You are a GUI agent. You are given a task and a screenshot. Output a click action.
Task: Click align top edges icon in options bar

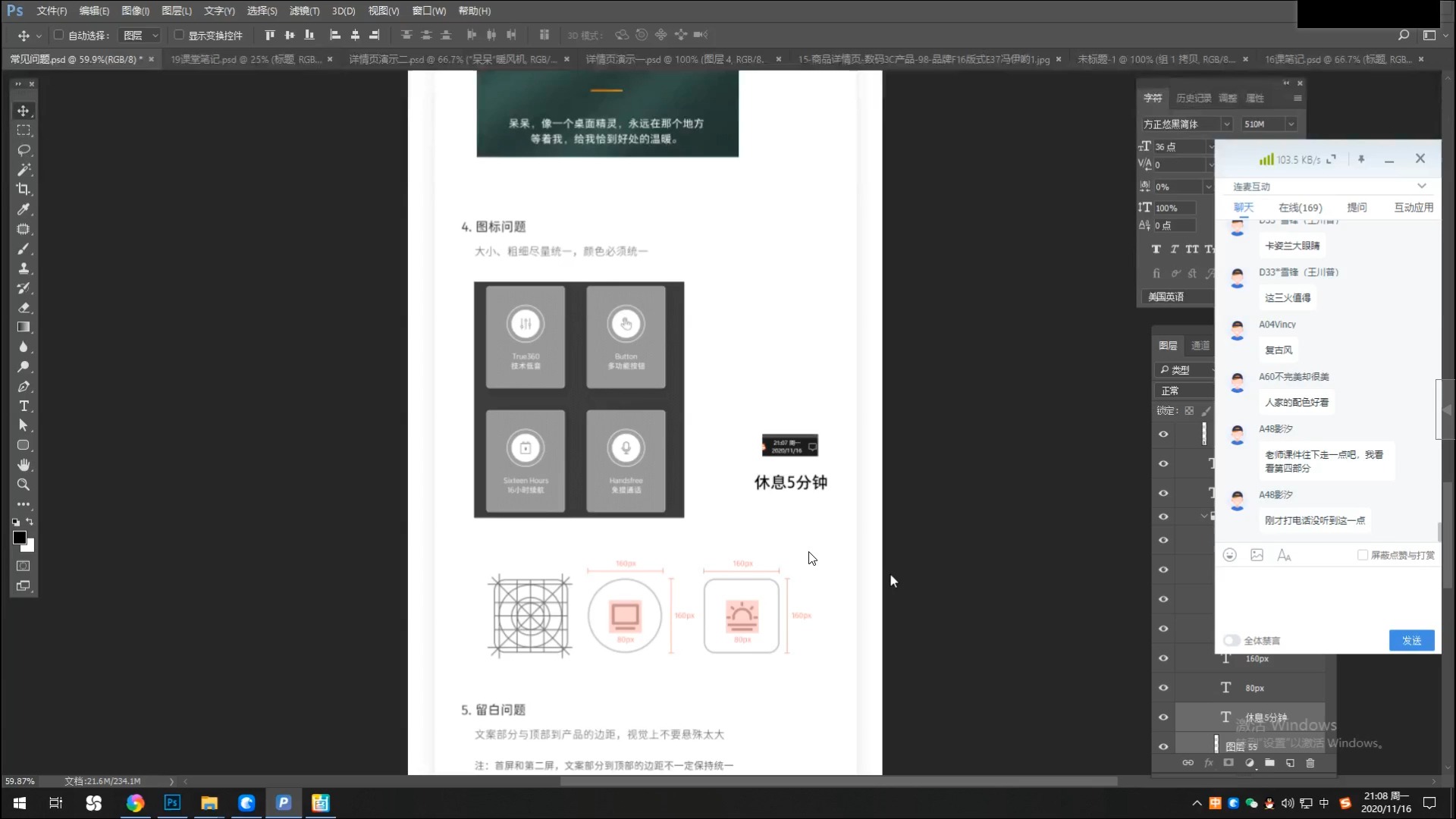[x=269, y=35]
